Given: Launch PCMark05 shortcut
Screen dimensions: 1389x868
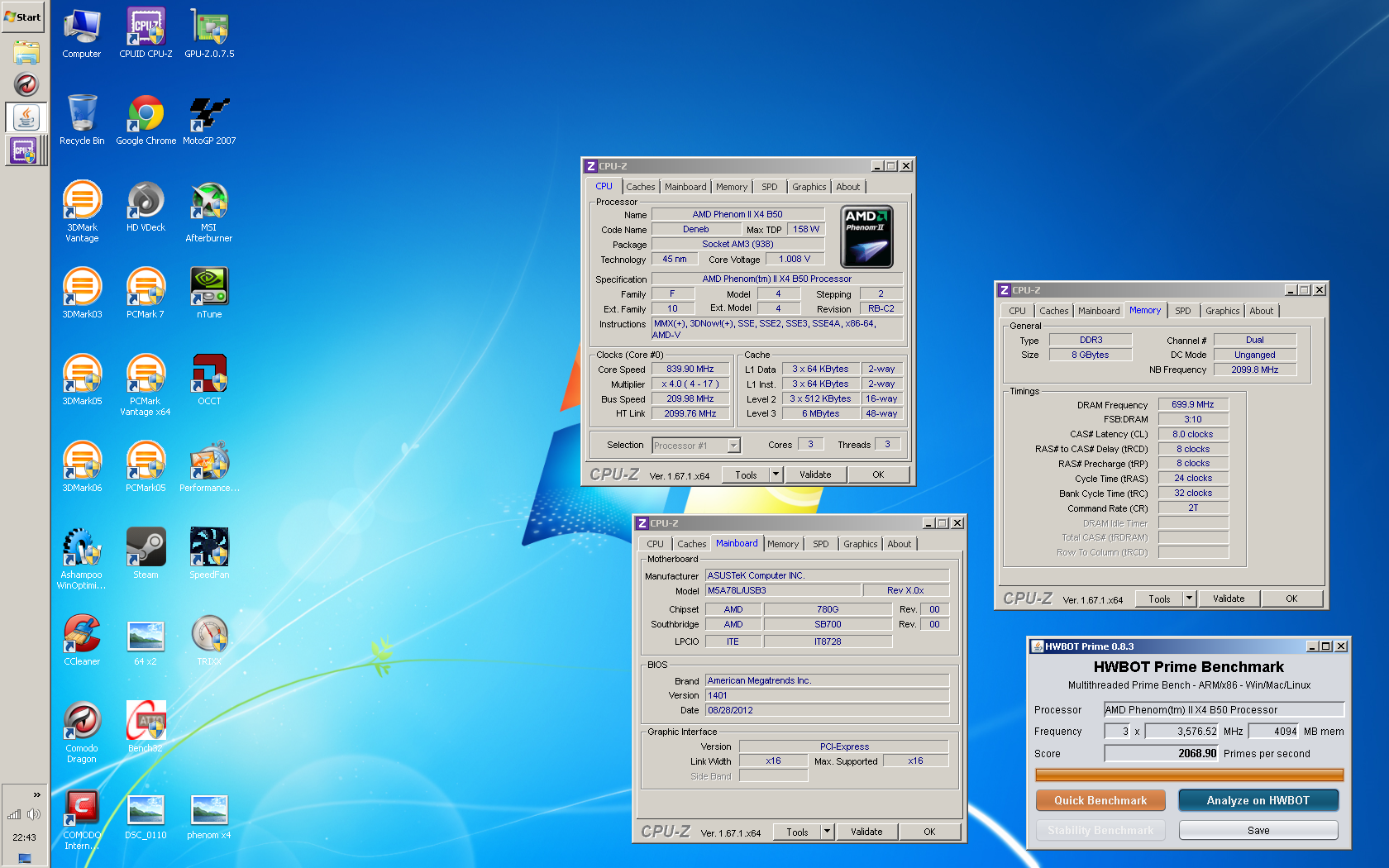Looking at the screenshot, I should click(x=146, y=467).
